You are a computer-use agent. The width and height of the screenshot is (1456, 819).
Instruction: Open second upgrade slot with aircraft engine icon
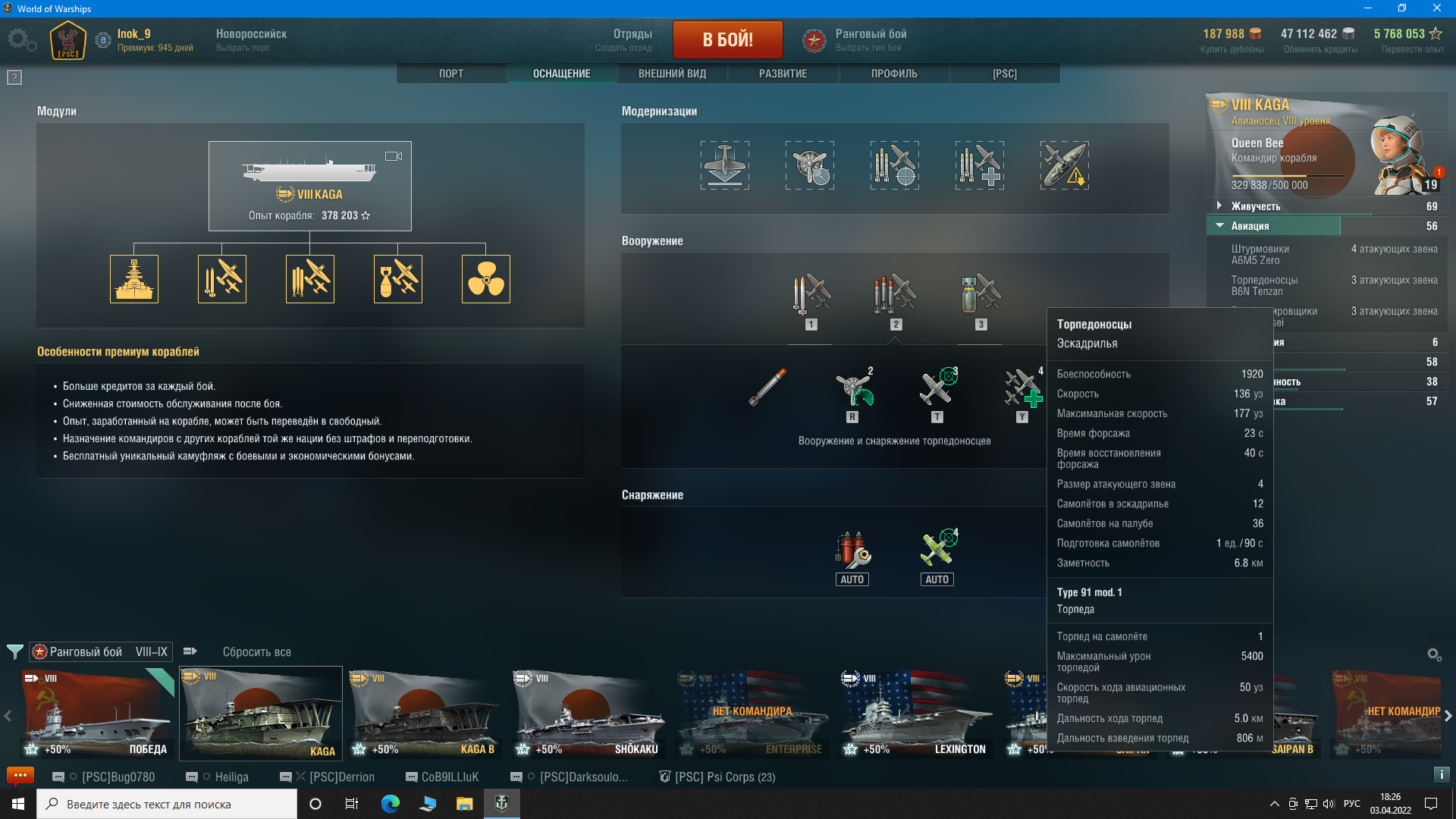pos(810,165)
